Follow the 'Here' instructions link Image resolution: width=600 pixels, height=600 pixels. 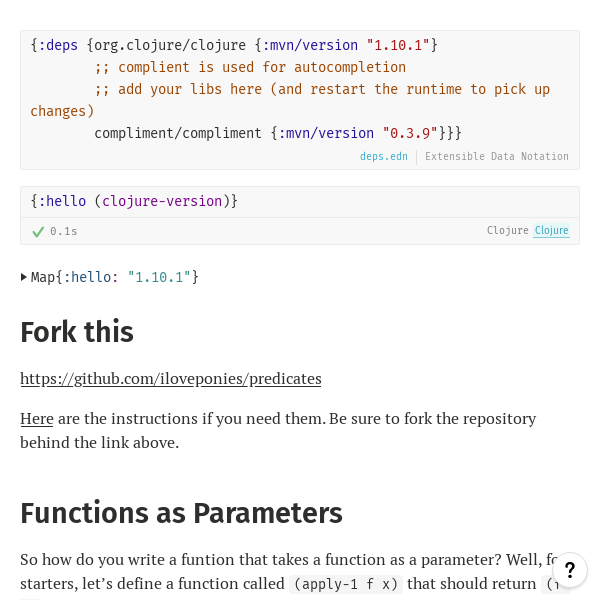[x=36, y=418]
